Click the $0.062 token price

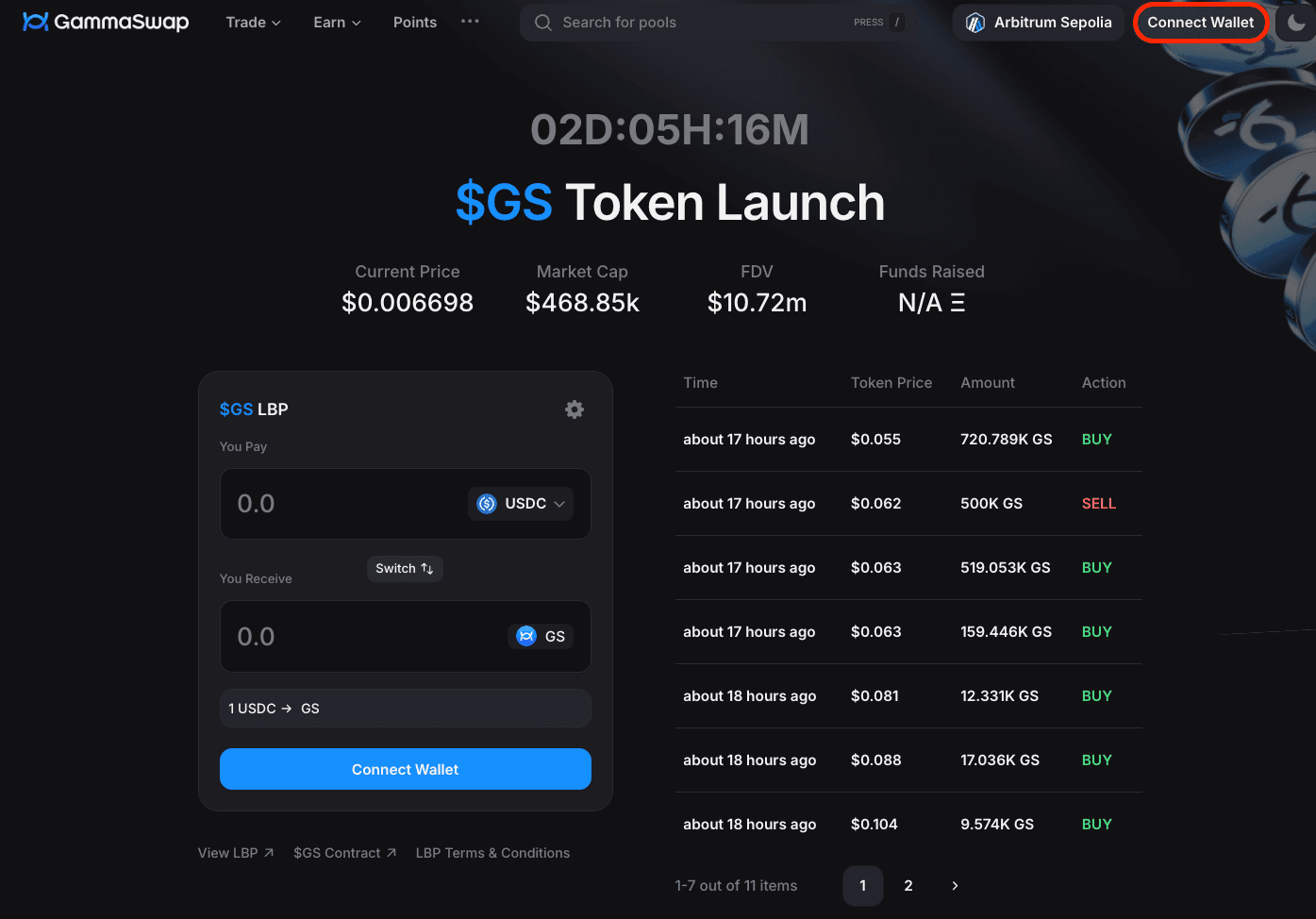(876, 504)
